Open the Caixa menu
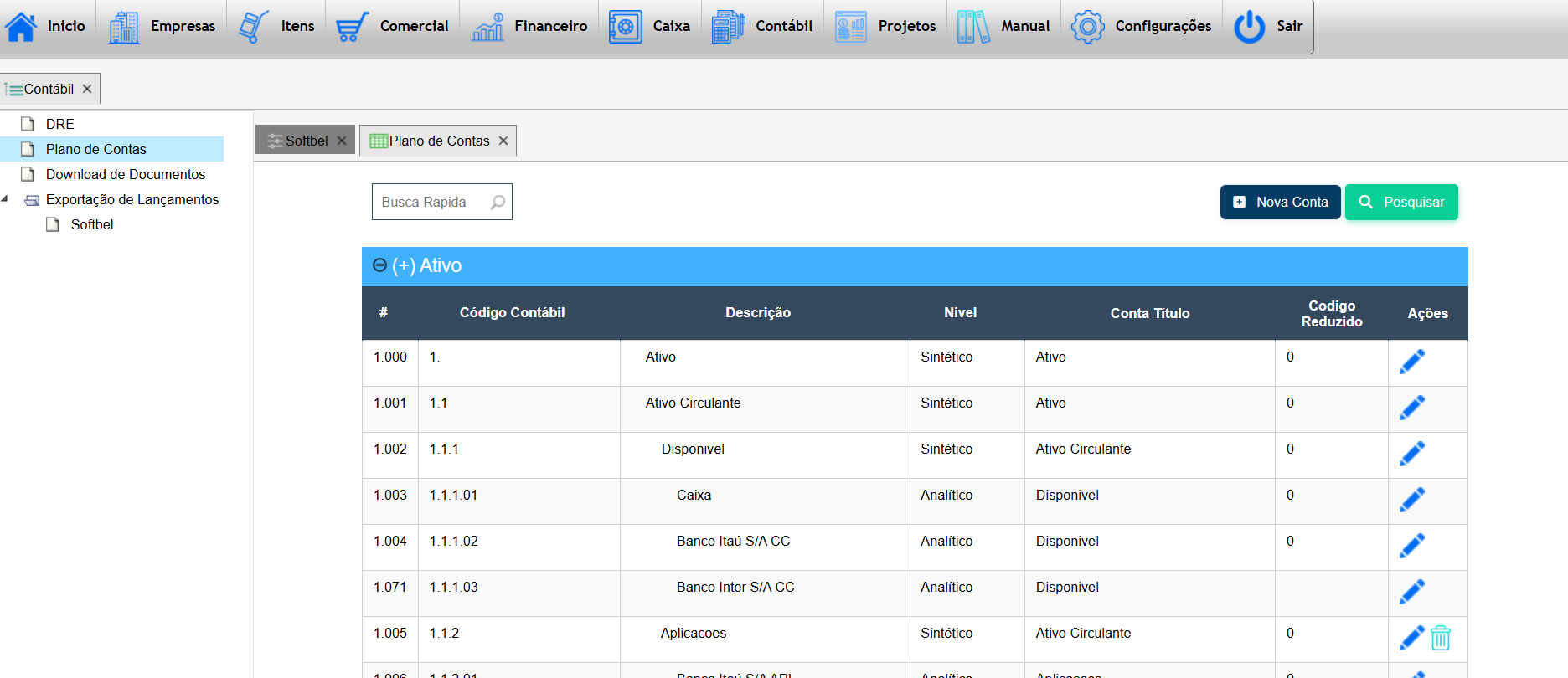This screenshot has height=678, width=1568. pyautogui.click(x=649, y=27)
